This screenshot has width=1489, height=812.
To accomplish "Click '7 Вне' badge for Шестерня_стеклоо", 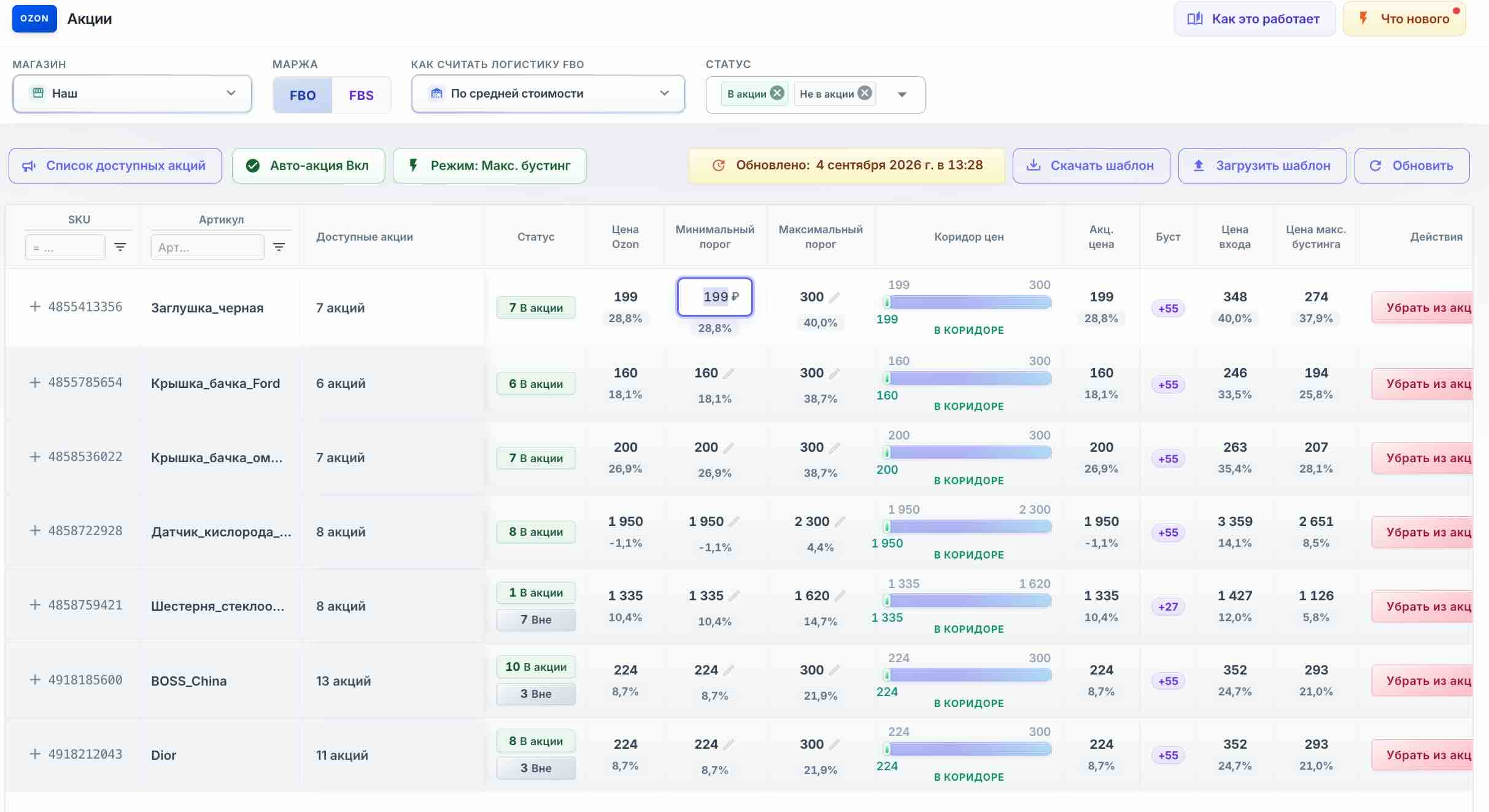I will tap(536, 620).
